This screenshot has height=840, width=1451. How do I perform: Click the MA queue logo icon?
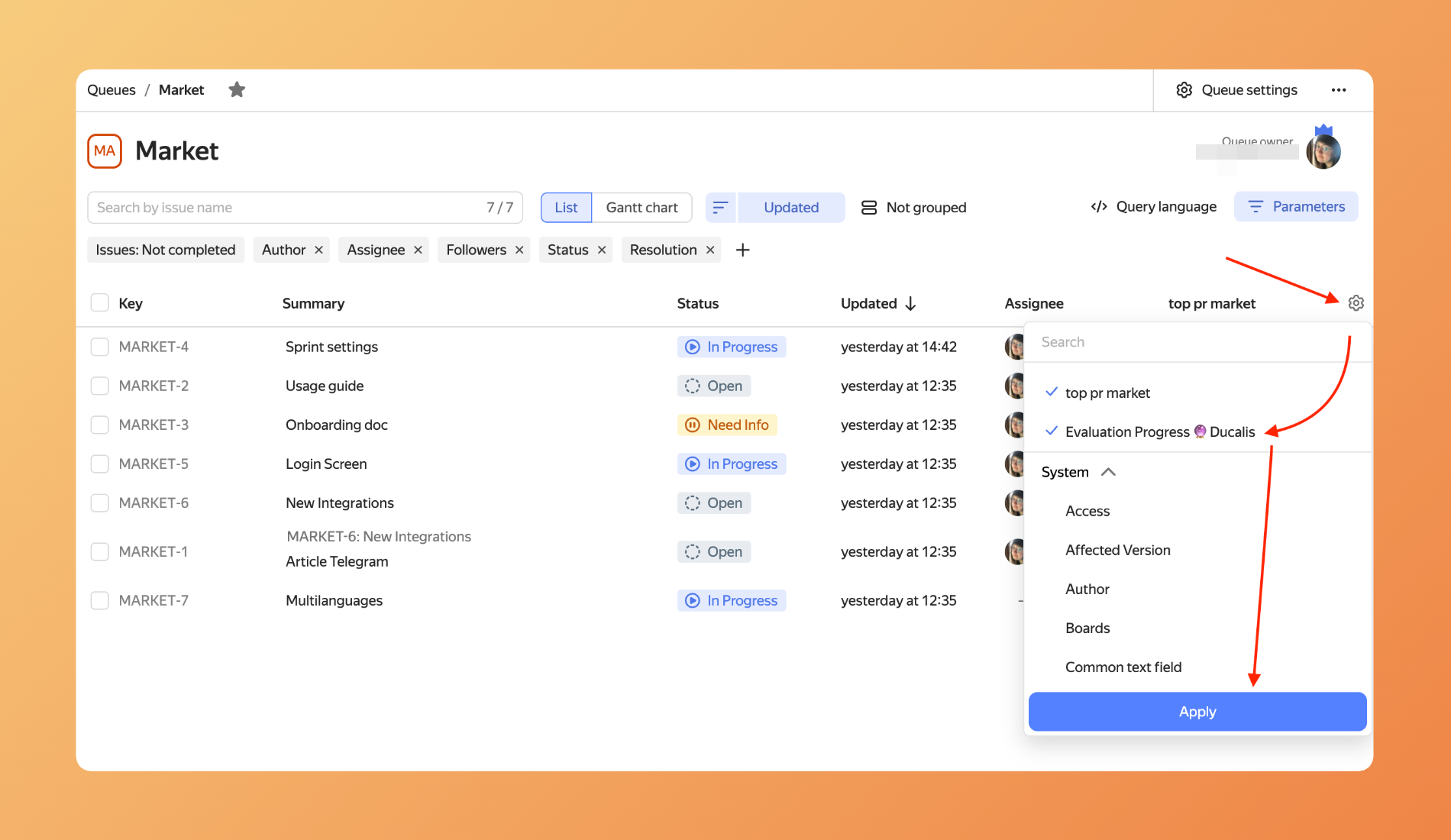[105, 151]
